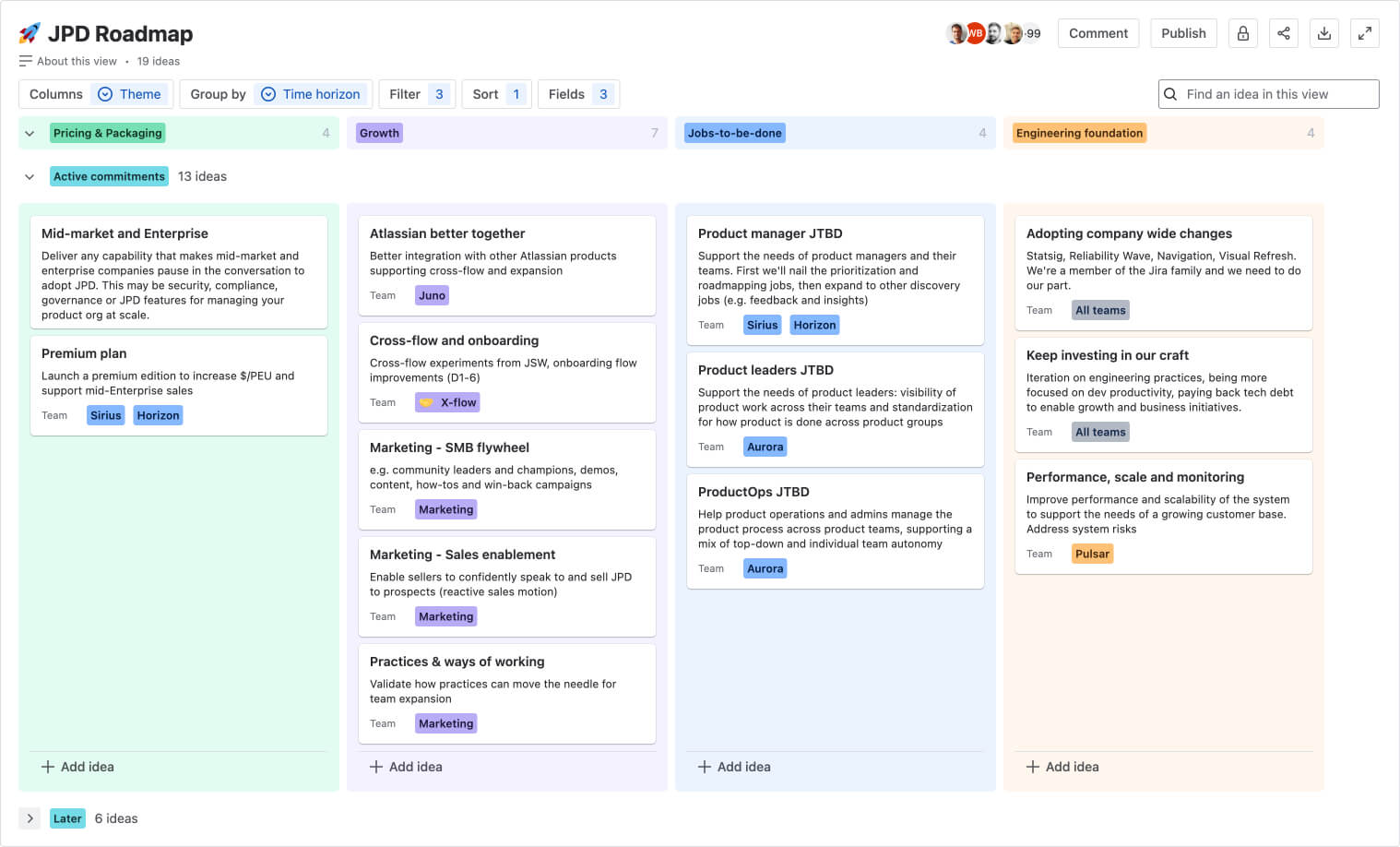Image resolution: width=1400 pixels, height=847 pixels.
Task: Click Horizon tag on Product manager JTBD
Action: (814, 325)
